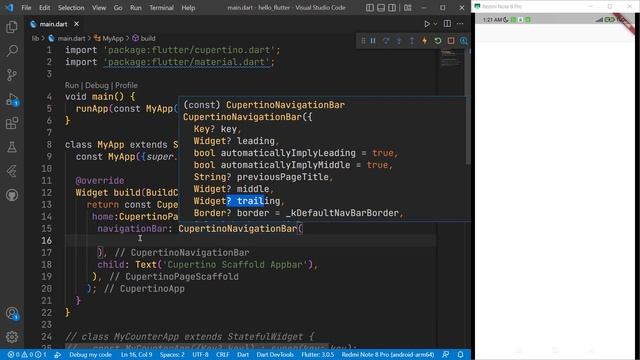
Task: Pause the debug session
Action: coord(373,41)
